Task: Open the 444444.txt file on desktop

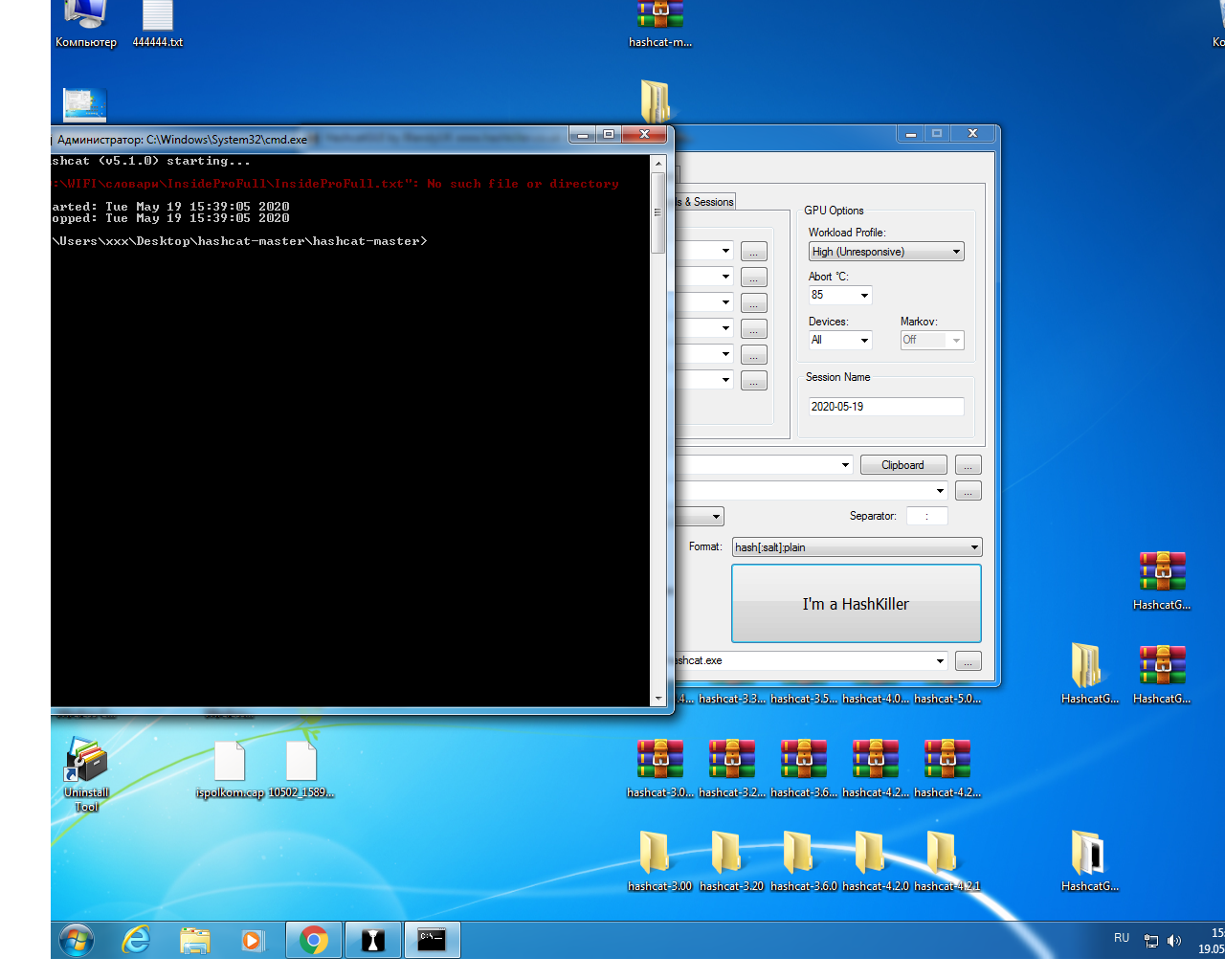Action: (x=157, y=21)
